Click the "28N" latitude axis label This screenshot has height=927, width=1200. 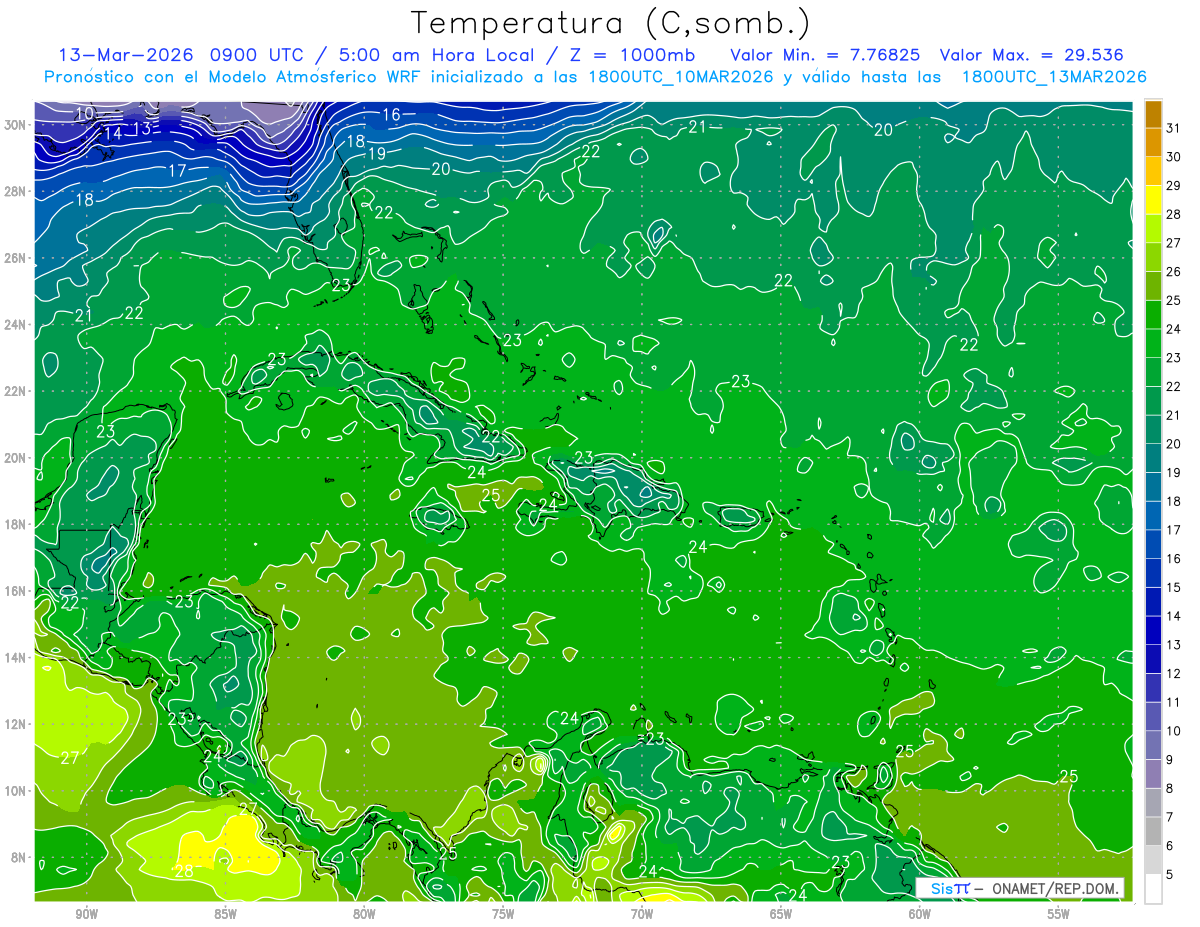[x=15, y=191]
